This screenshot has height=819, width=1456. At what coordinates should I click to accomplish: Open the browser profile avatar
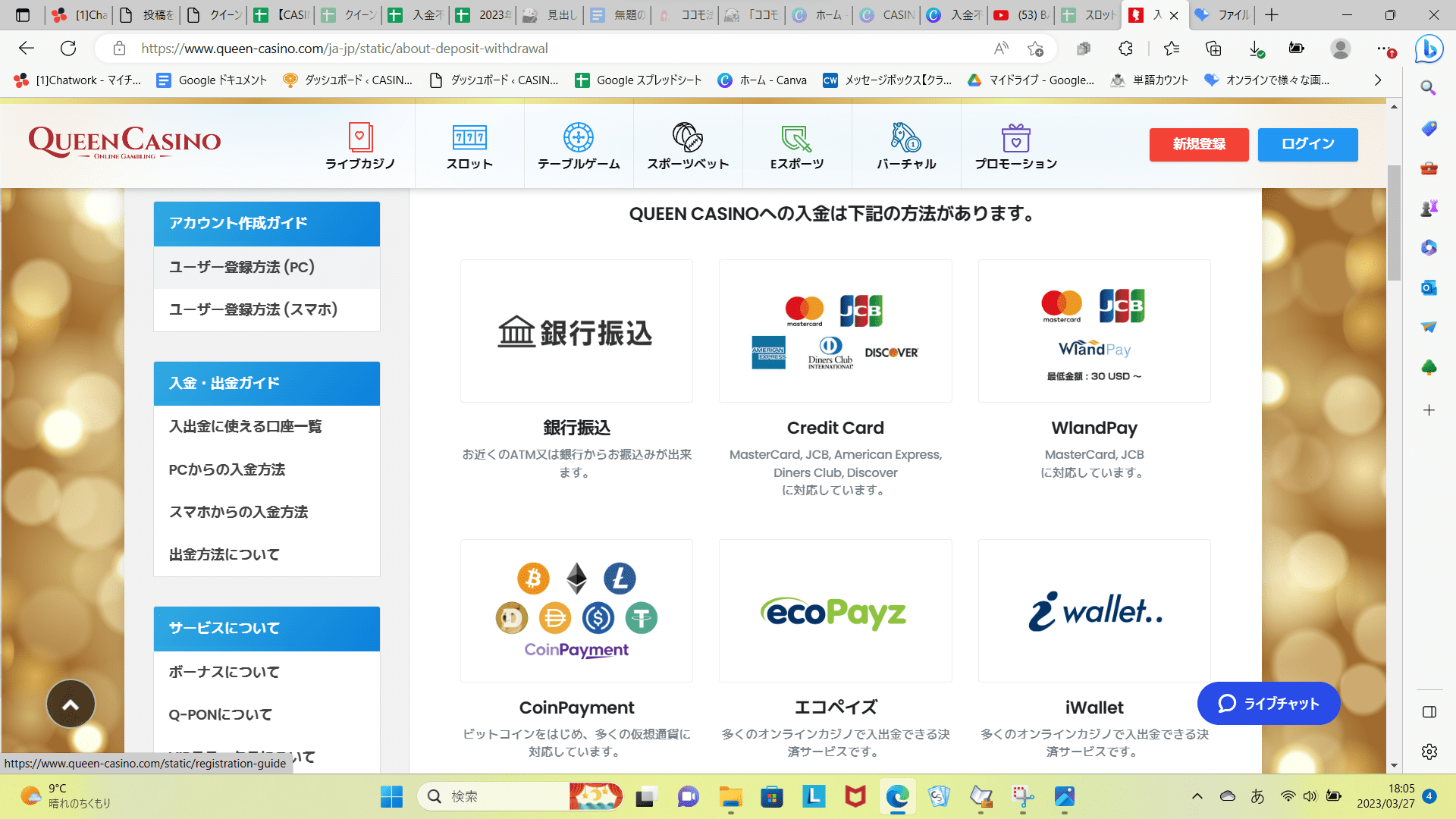tap(1341, 49)
